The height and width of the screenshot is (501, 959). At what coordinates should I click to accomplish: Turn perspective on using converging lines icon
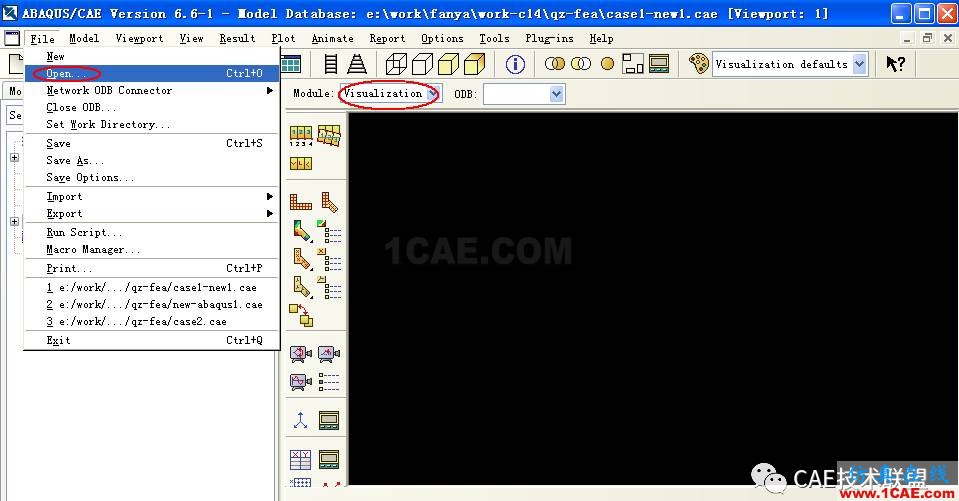tap(357, 64)
